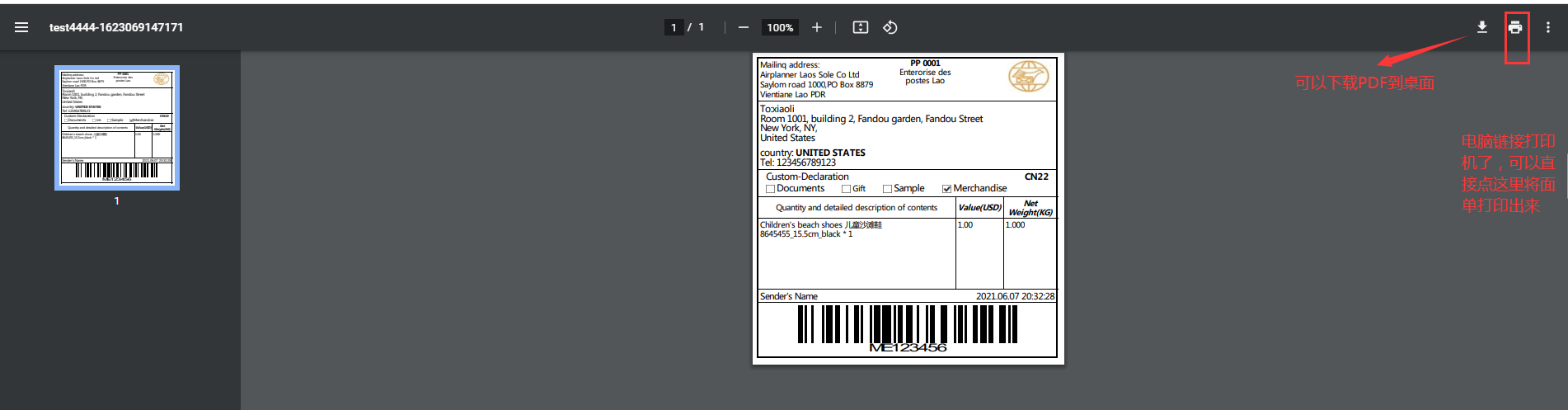Screen dimensions: 1568x410
Task: Click the barcode on the label
Action: 907,323
